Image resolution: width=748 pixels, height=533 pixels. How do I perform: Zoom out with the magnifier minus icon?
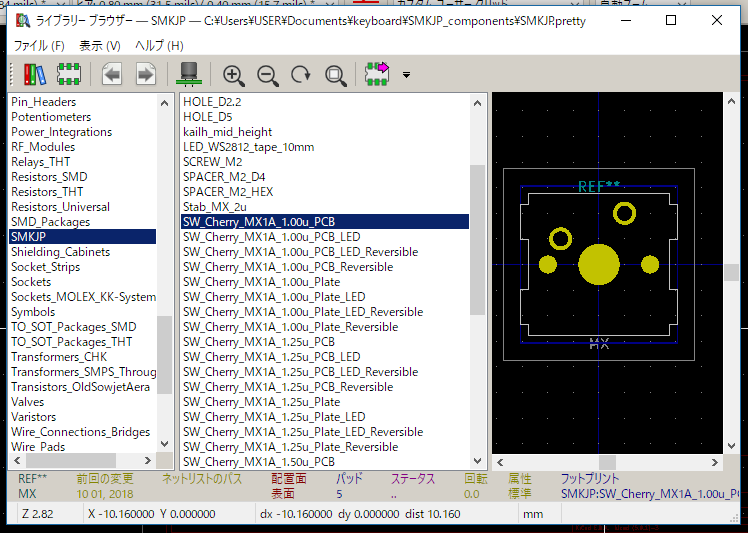pos(268,75)
